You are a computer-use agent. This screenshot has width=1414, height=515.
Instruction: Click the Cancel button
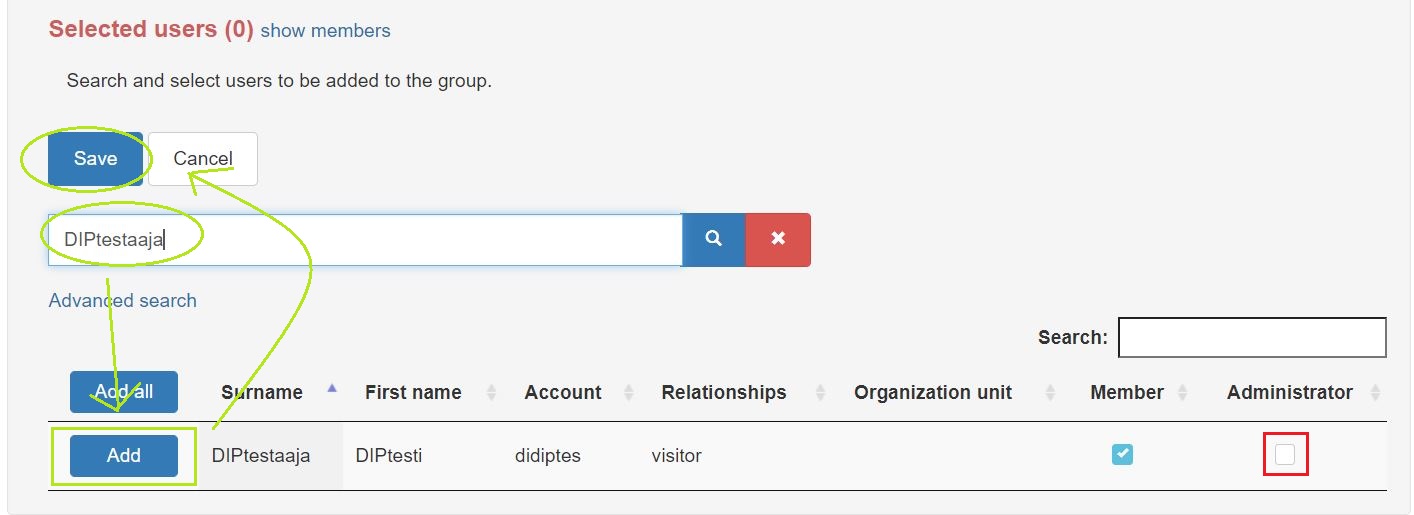(203, 159)
